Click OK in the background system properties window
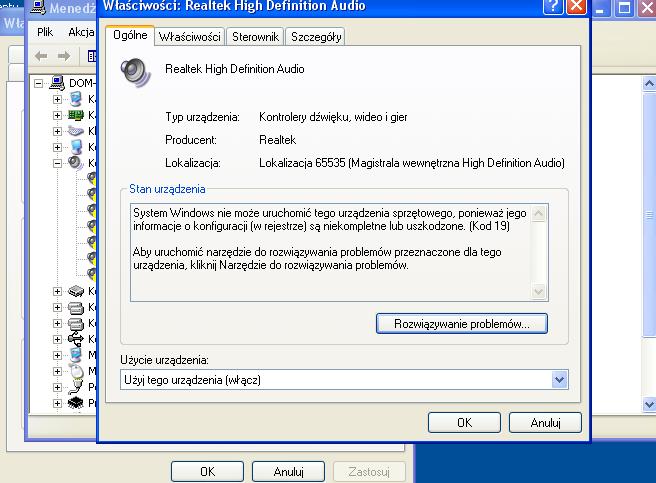656x483 pixels. 208,472
